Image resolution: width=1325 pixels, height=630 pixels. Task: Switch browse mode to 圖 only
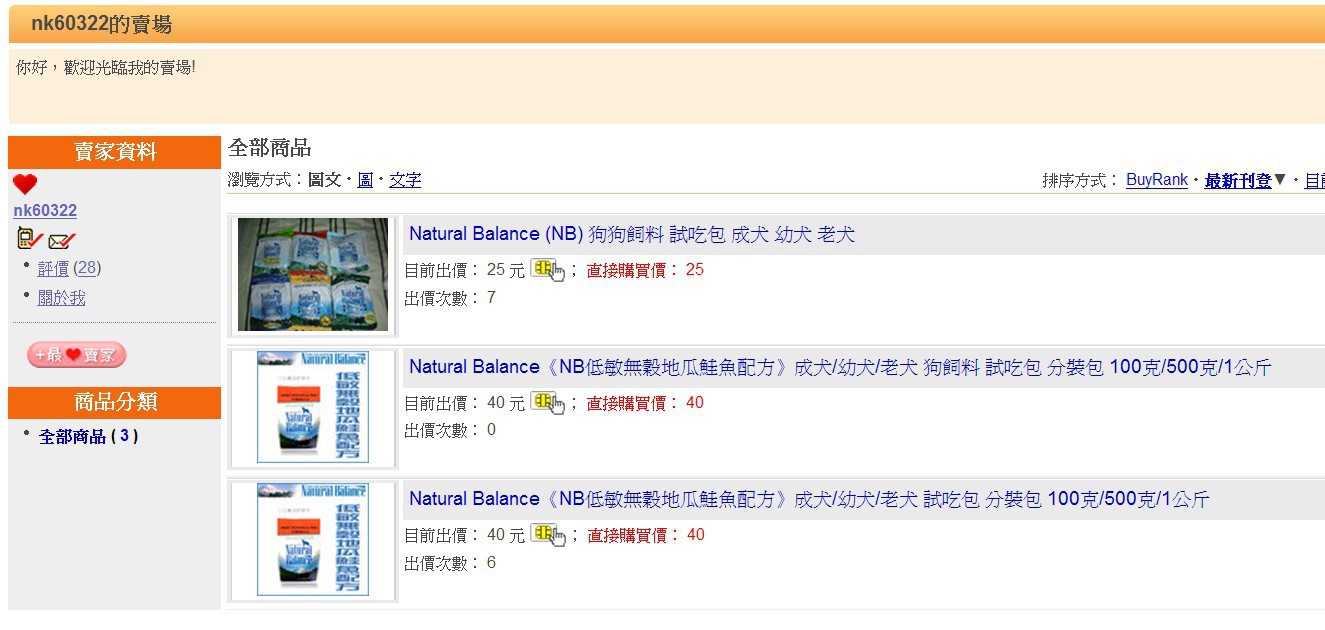pos(365,180)
